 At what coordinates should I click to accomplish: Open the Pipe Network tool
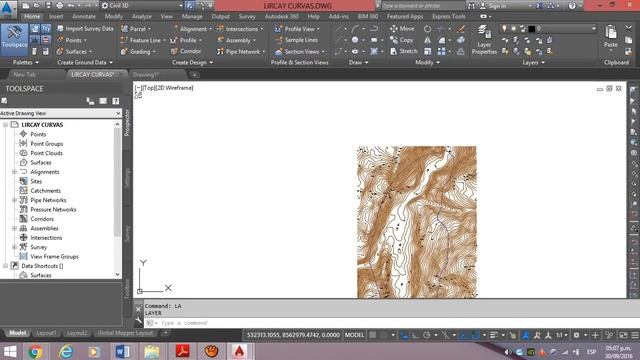tap(241, 51)
